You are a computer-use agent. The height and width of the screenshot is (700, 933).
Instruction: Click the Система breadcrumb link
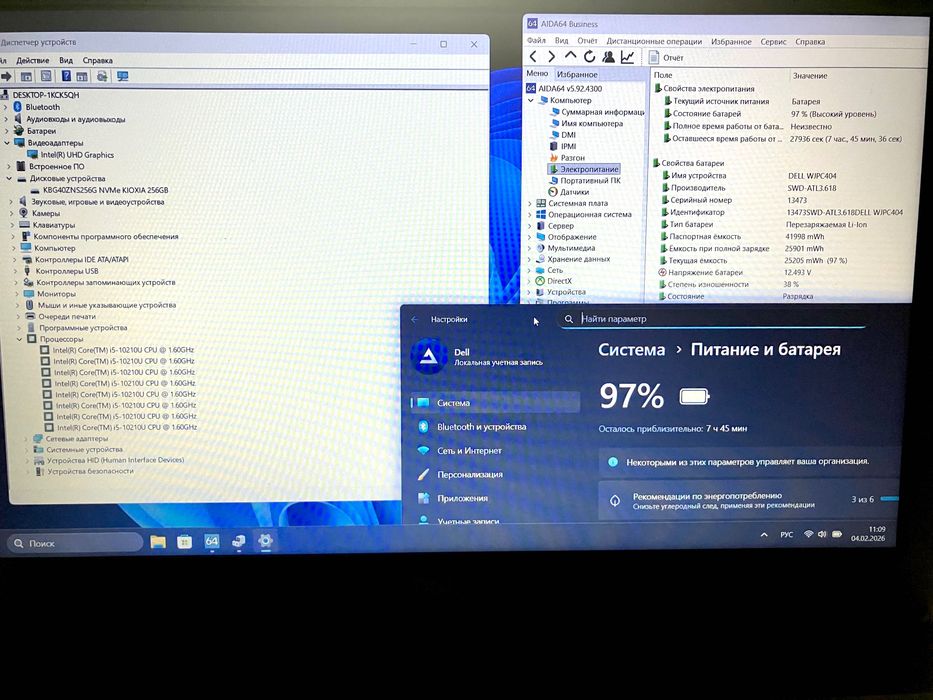631,349
